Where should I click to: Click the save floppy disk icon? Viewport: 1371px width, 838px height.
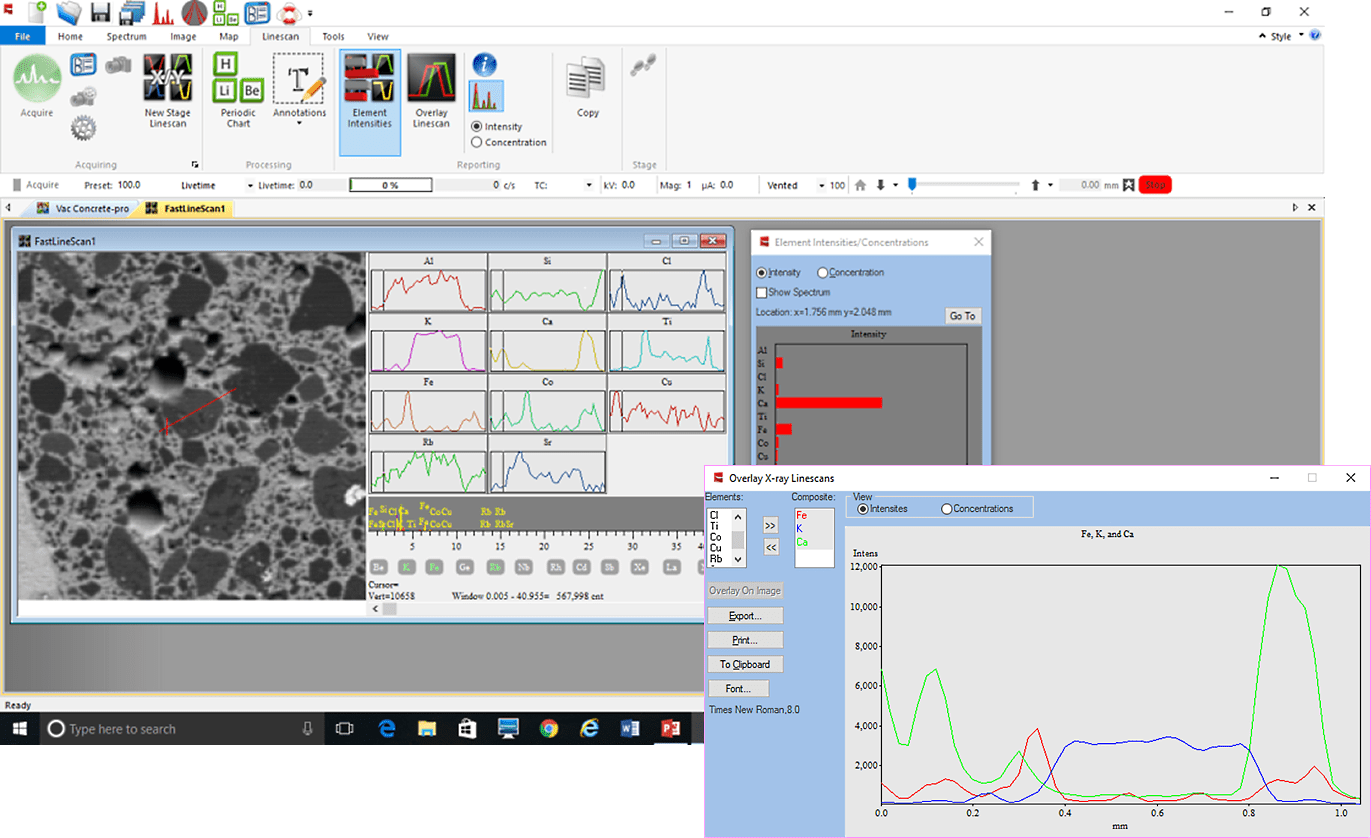pos(100,13)
